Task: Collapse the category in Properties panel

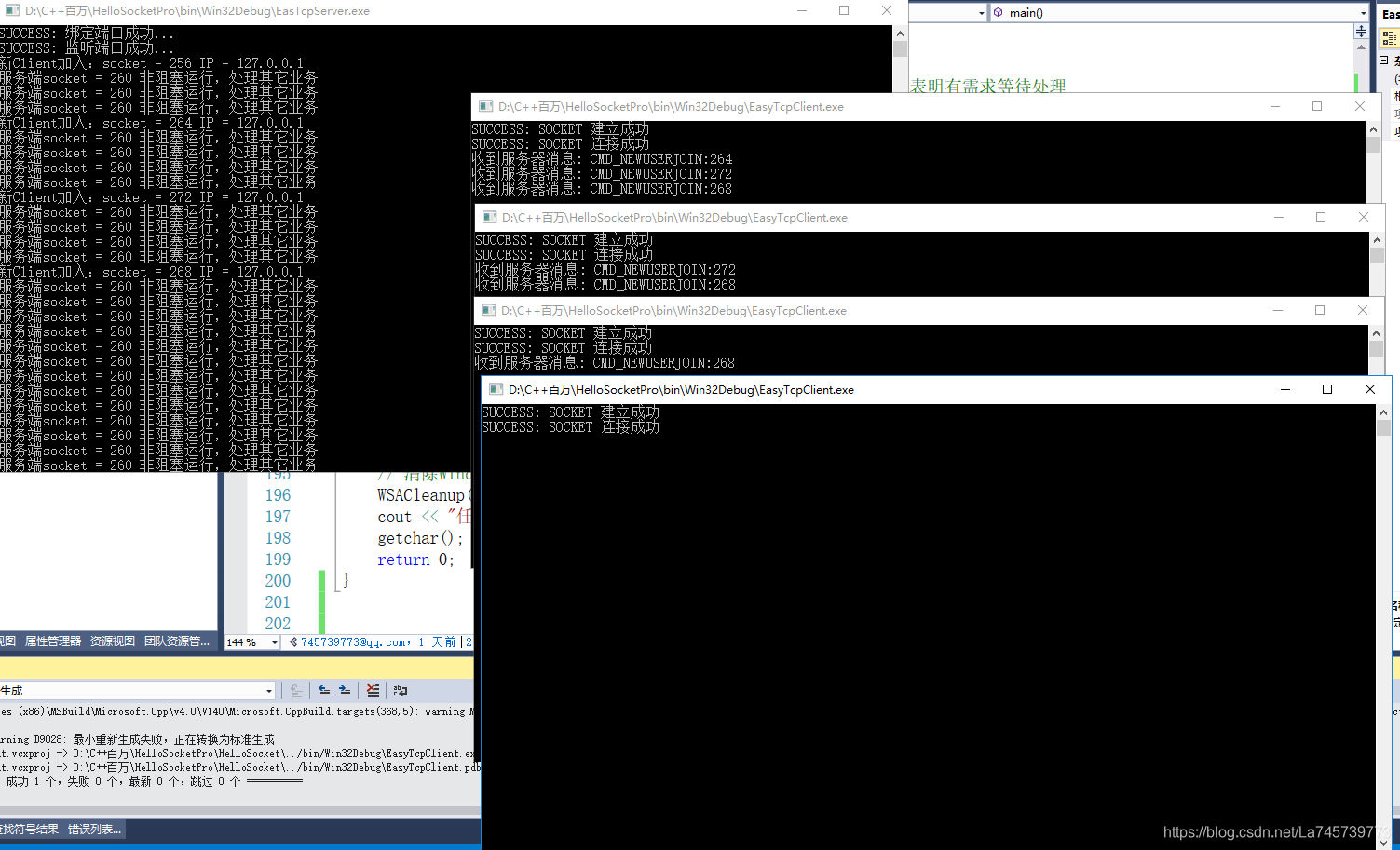Action: (x=1384, y=61)
